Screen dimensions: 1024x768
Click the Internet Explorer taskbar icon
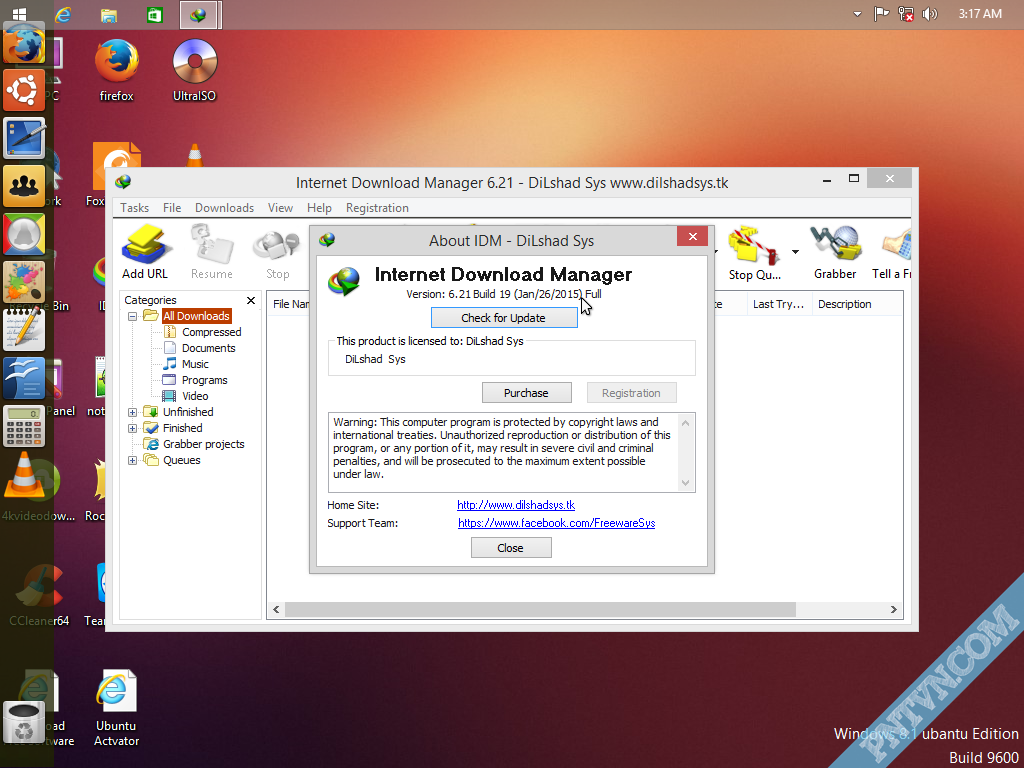(x=63, y=14)
